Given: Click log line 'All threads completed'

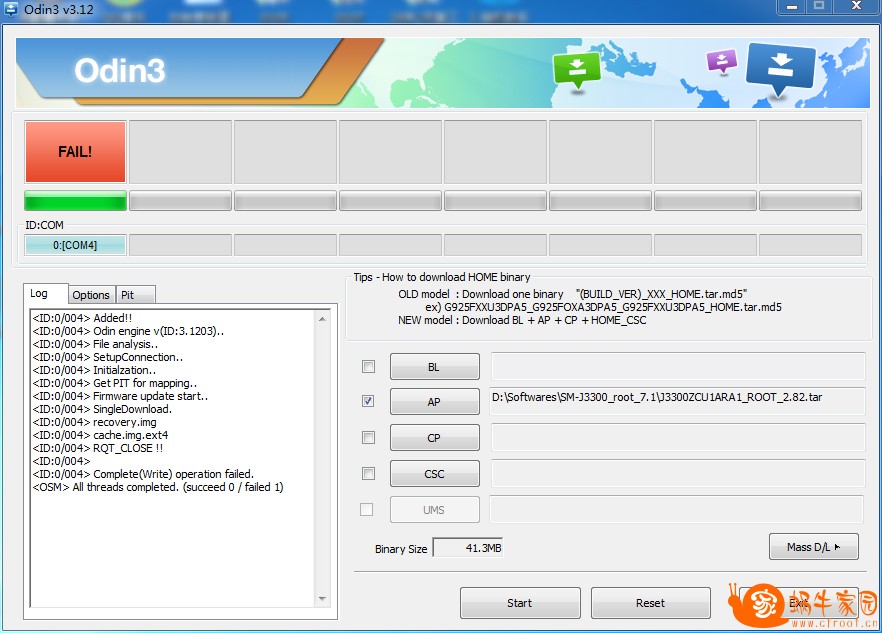Looking at the screenshot, I should 158,487.
